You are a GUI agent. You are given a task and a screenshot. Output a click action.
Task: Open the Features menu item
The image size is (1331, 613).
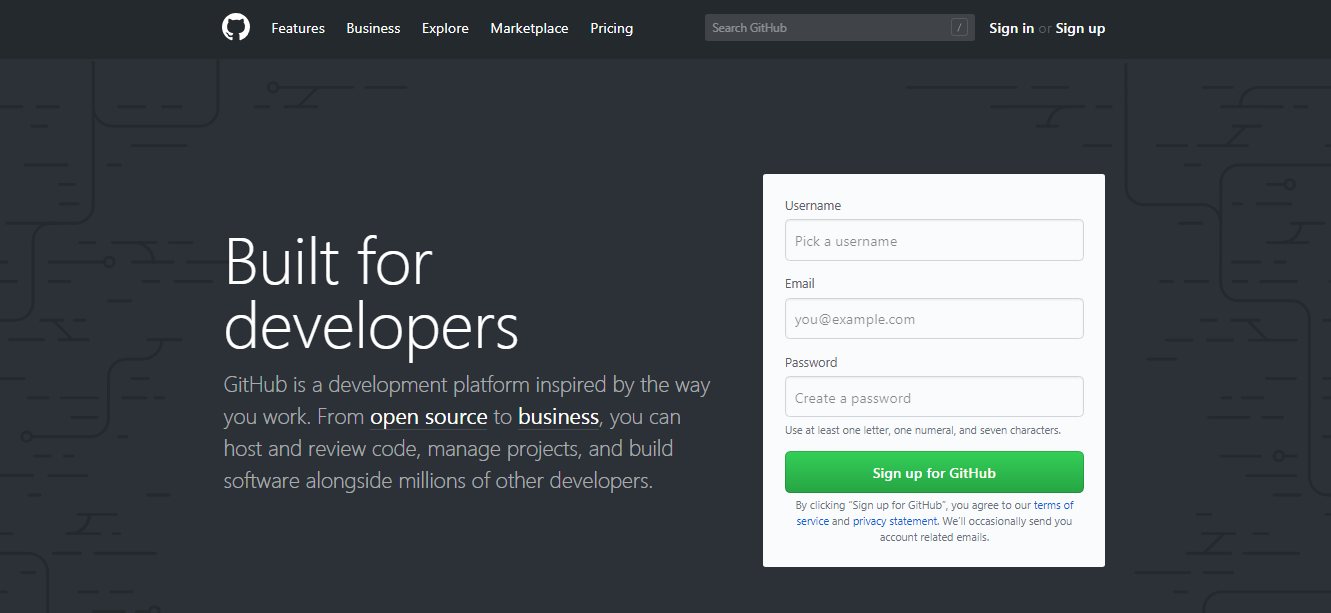pos(298,28)
